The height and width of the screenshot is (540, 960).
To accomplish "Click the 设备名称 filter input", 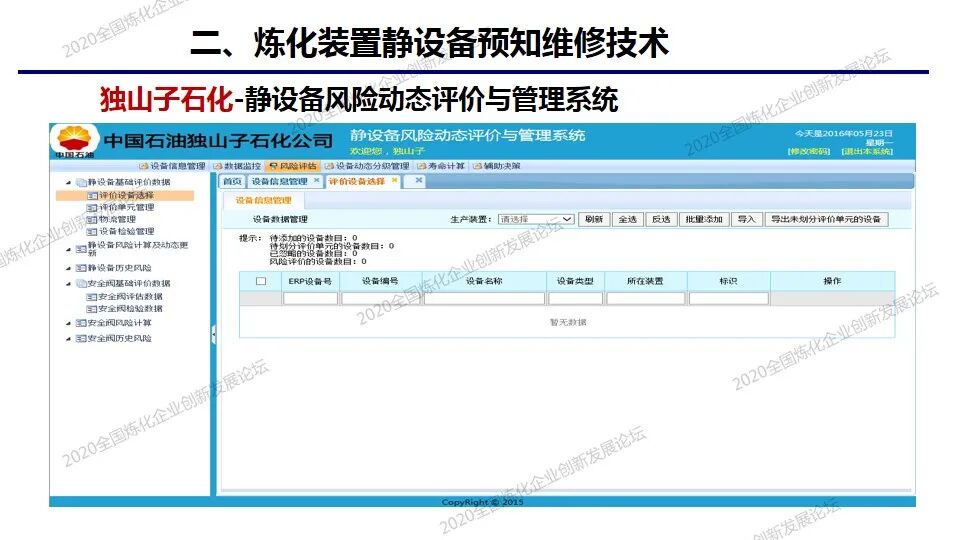I will [x=484, y=298].
